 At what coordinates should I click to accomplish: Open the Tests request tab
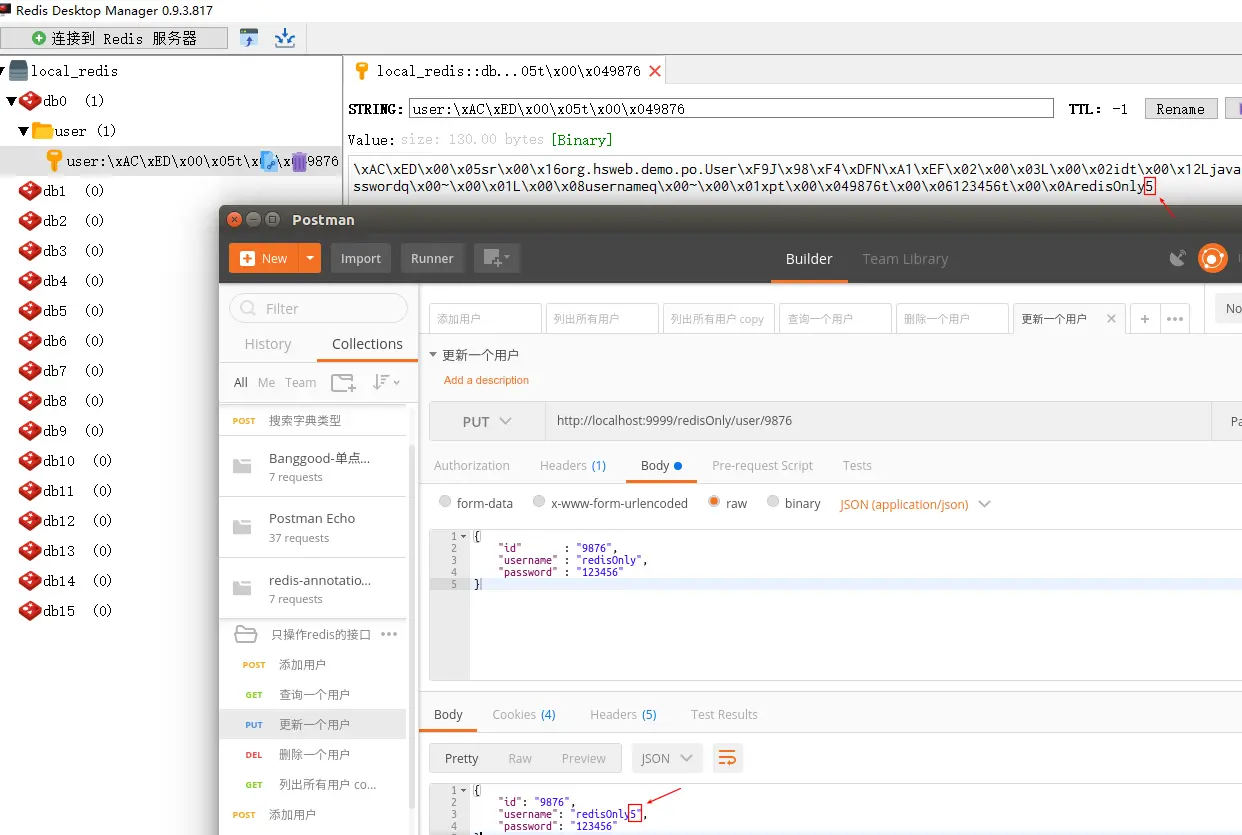857,465
